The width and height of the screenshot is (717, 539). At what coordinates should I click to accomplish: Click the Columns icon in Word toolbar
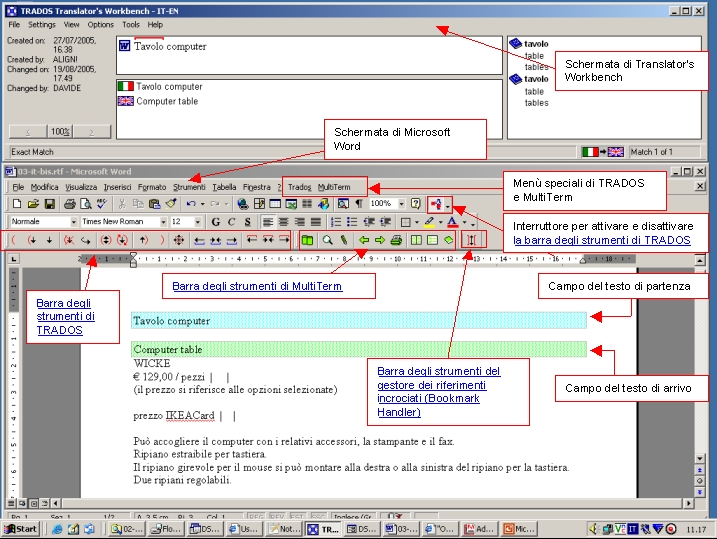coord(307,204)
